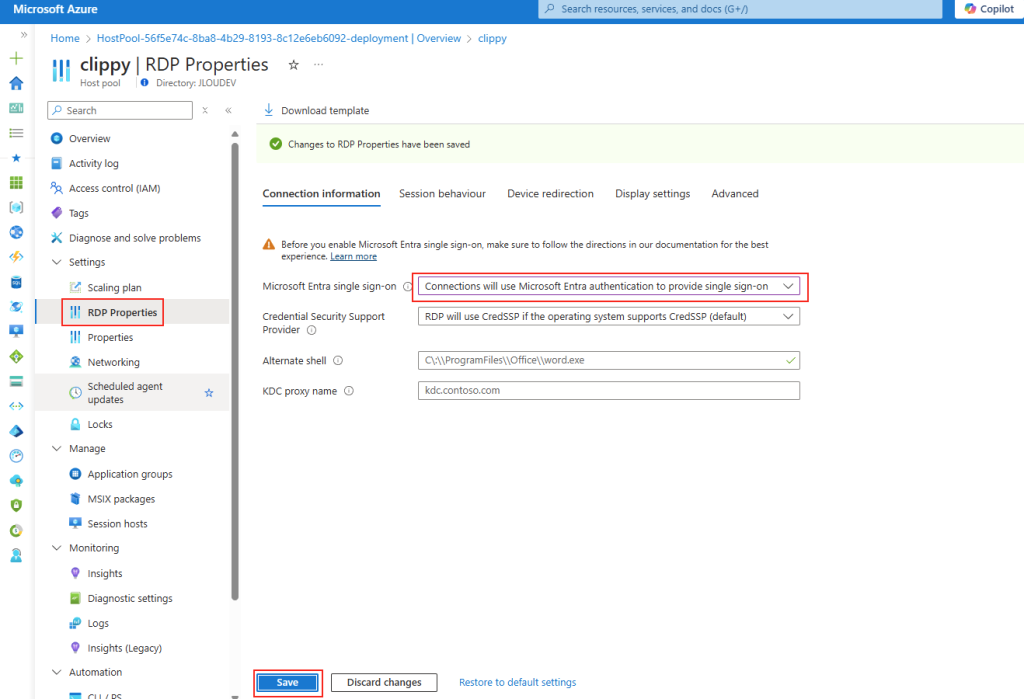Click Download template
The width and height of the screenshot is (1024, 699).
pos(317,110)
